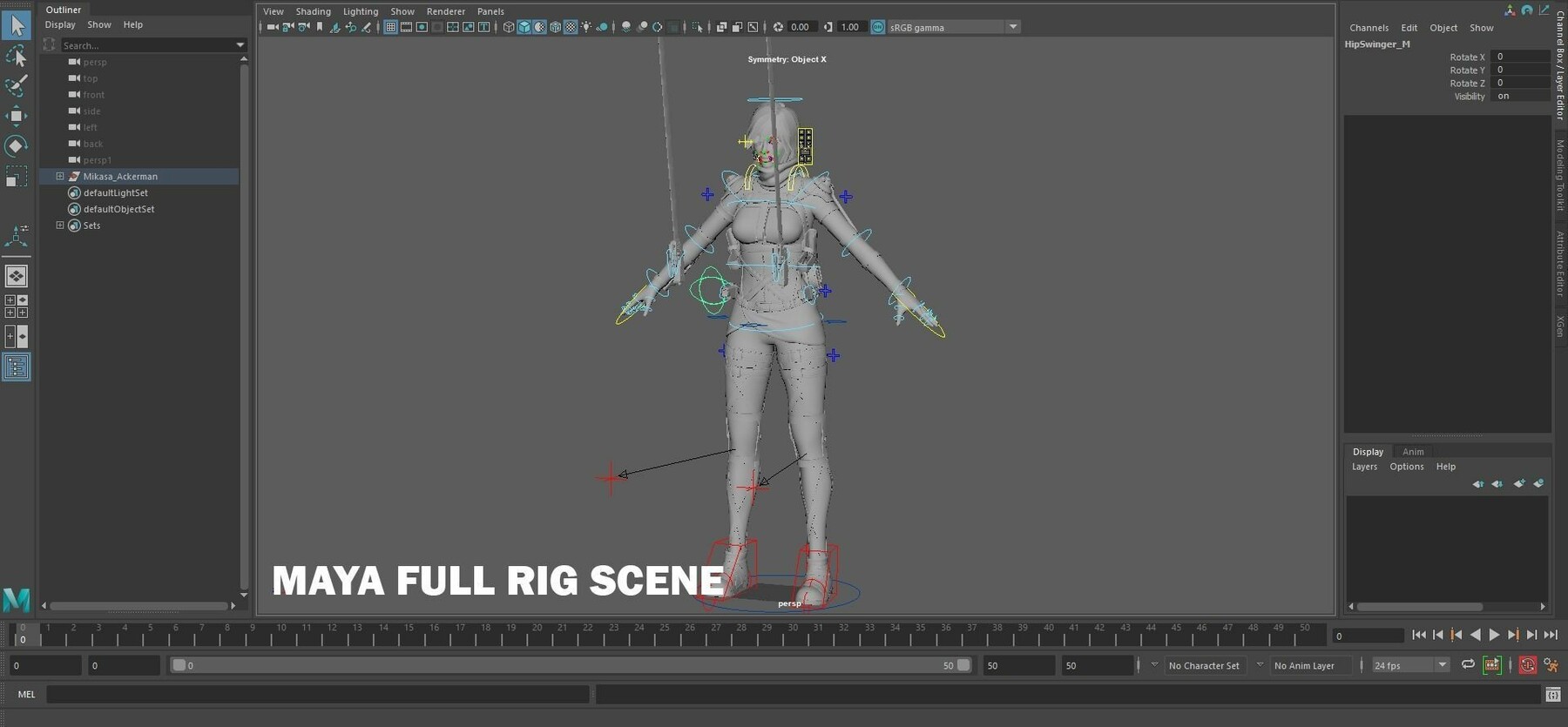Pick the Lasso select tool

tap(16, 57)
